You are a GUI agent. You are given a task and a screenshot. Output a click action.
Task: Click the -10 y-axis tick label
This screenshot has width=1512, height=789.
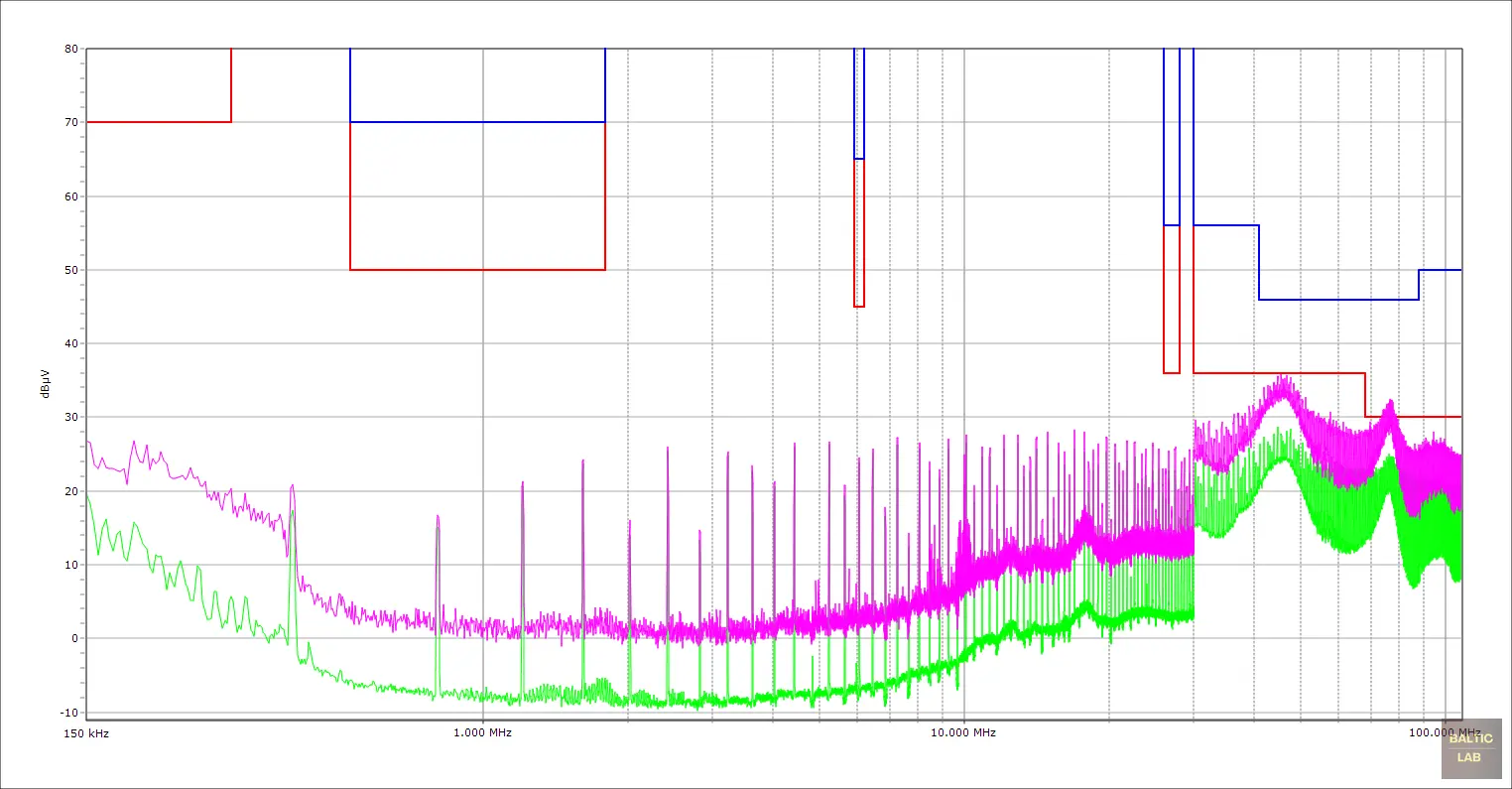pyautogui.click(x=69, y=713)
